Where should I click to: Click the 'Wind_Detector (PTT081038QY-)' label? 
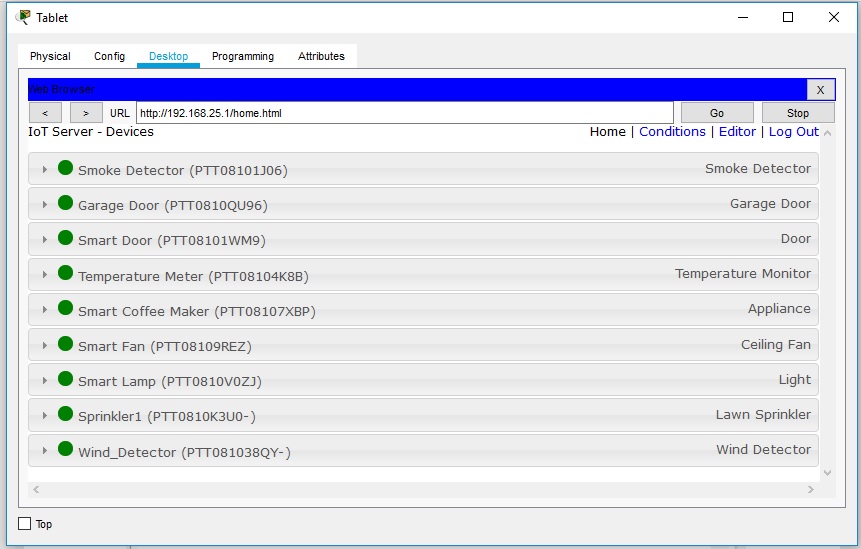[184, 452]
